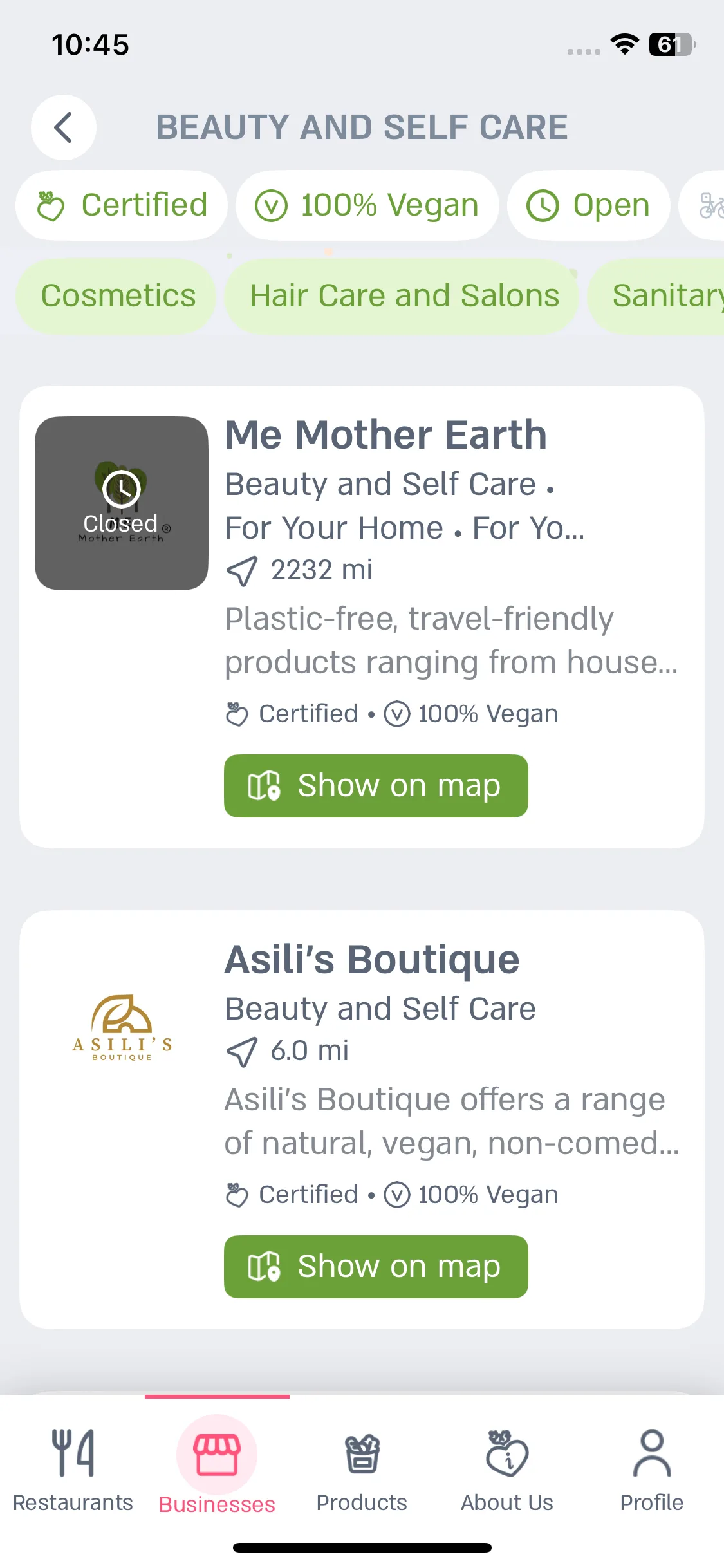Viewport: 724px width, 1568px height.
Task: Tap distance arrow icon beside 6.0 mi
Action: point(242,1052)
